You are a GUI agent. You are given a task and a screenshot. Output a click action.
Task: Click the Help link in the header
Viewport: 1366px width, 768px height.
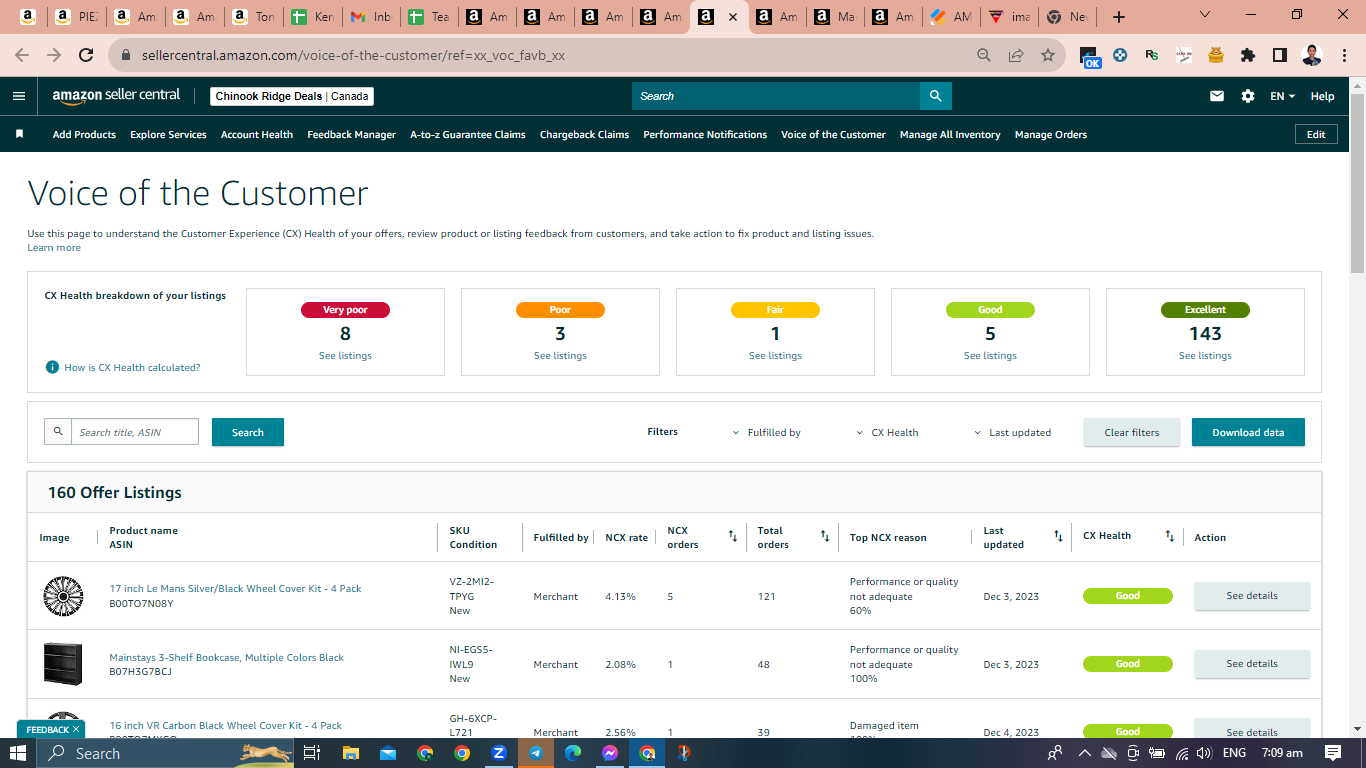tap(1322, 96)
